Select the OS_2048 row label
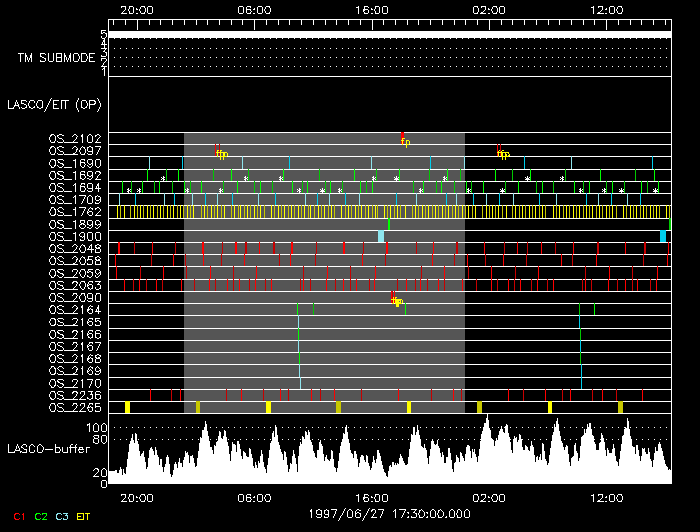 point(74,248)
